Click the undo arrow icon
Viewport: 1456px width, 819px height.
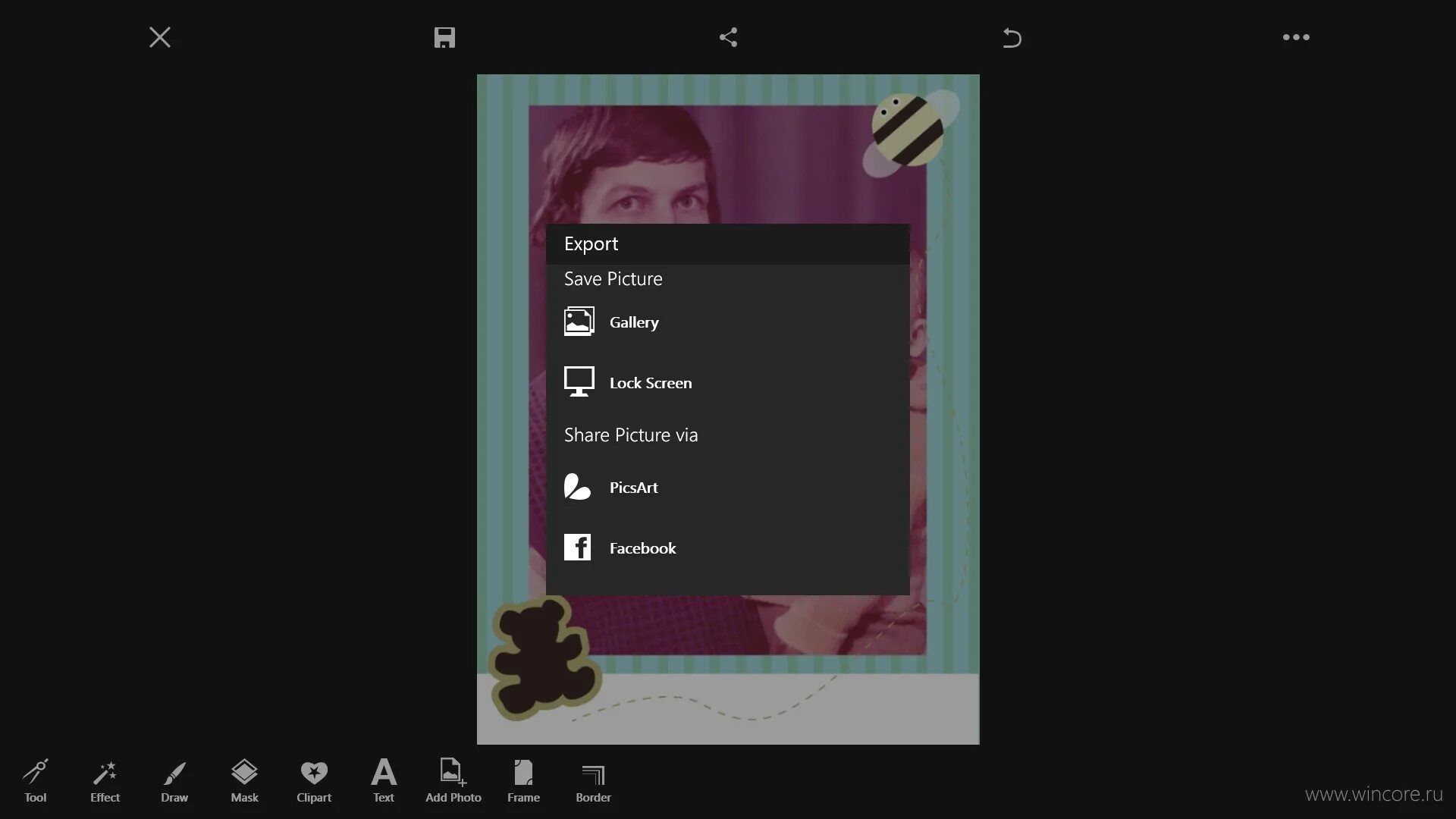(x=1012, y=37)
